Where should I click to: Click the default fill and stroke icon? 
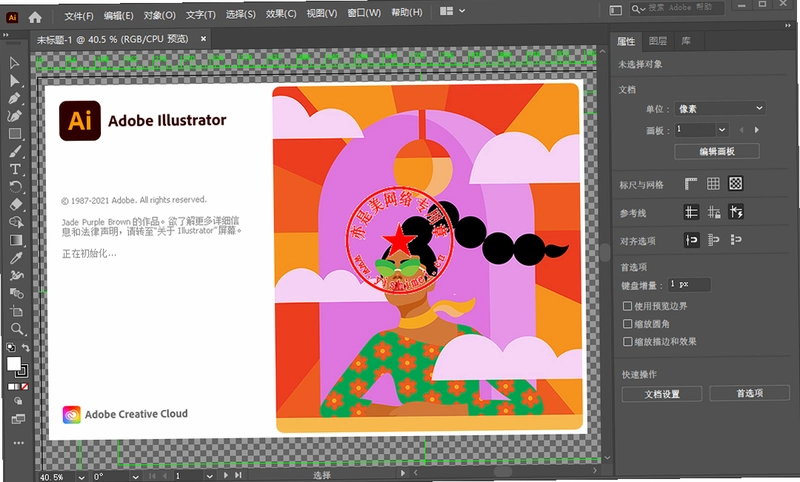coord(11,347)
